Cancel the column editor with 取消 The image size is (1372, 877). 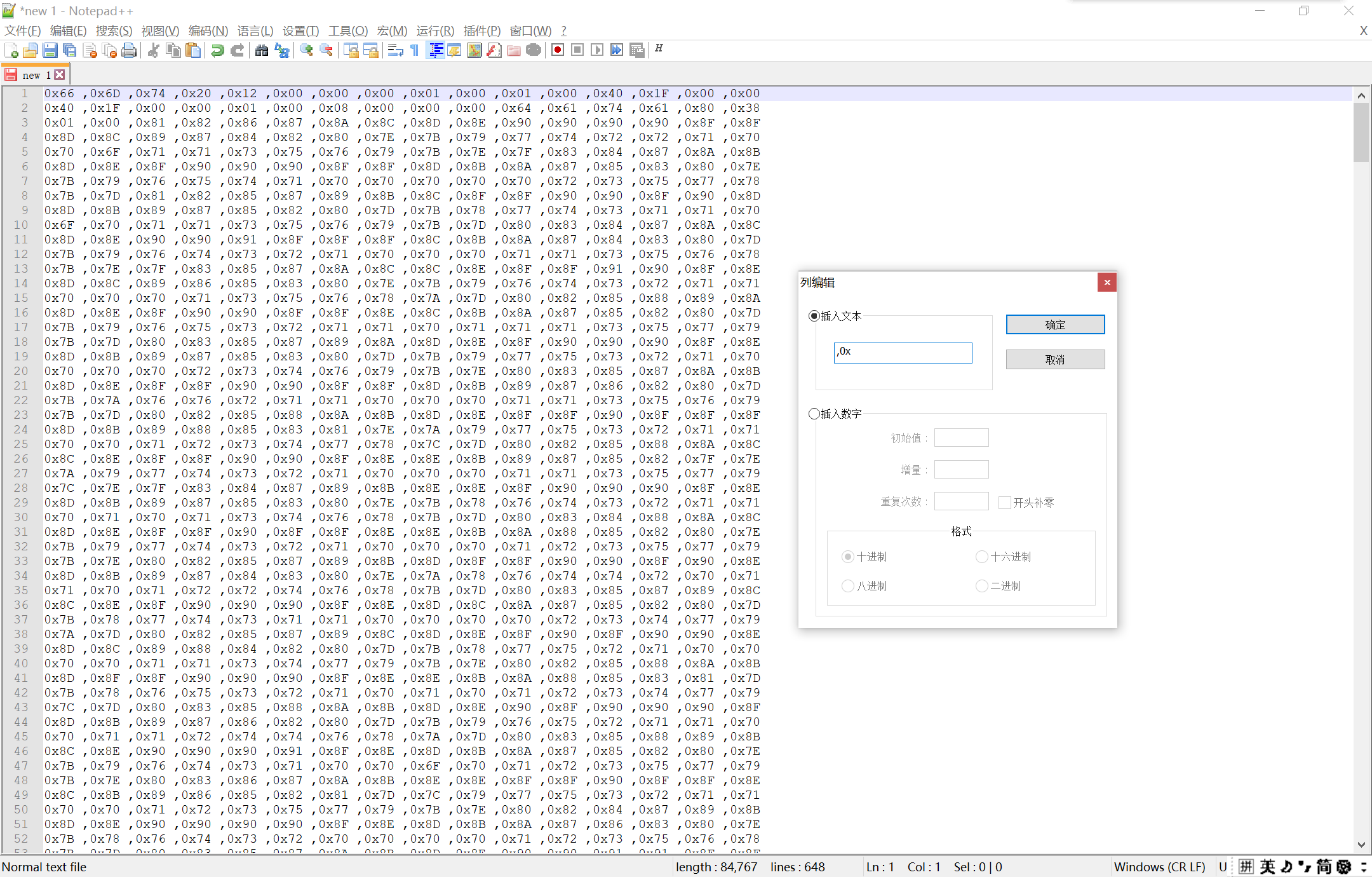point(1055,360)
